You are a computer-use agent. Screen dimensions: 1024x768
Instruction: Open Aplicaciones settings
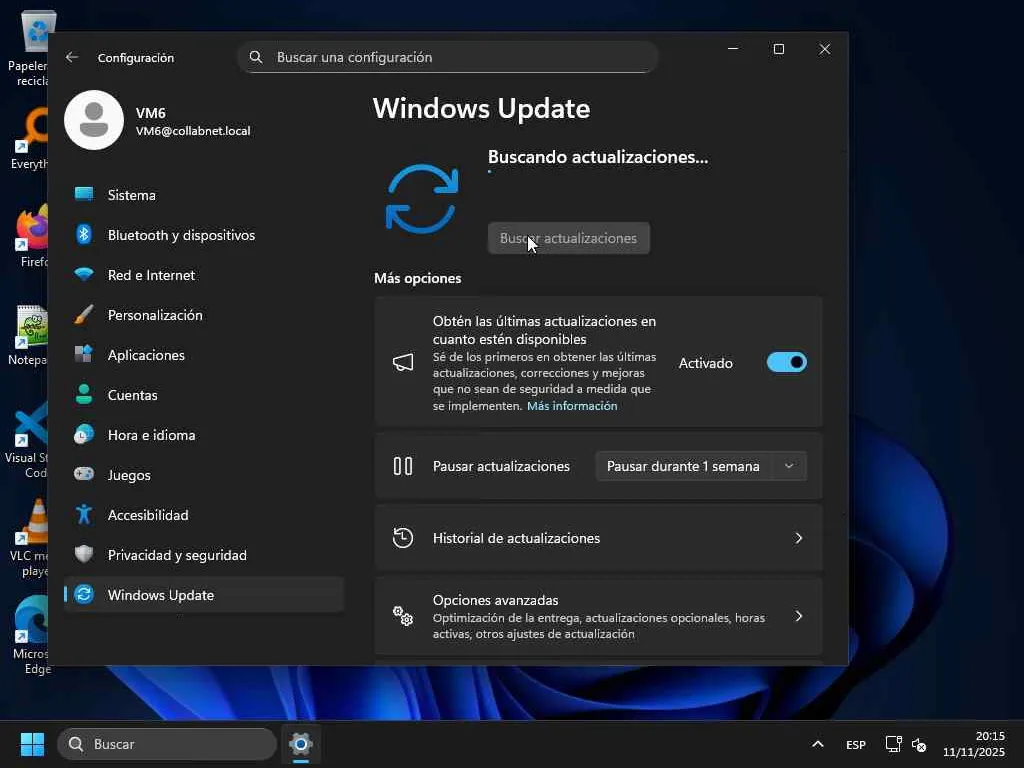pyautogui.click(x=204, y=355)
